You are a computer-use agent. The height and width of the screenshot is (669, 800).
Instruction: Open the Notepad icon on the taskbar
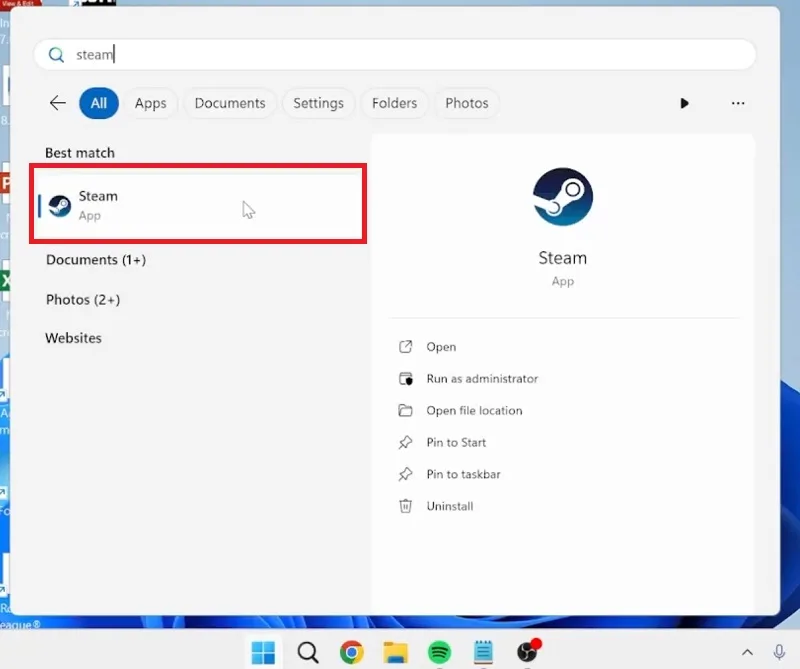(483, 652)
